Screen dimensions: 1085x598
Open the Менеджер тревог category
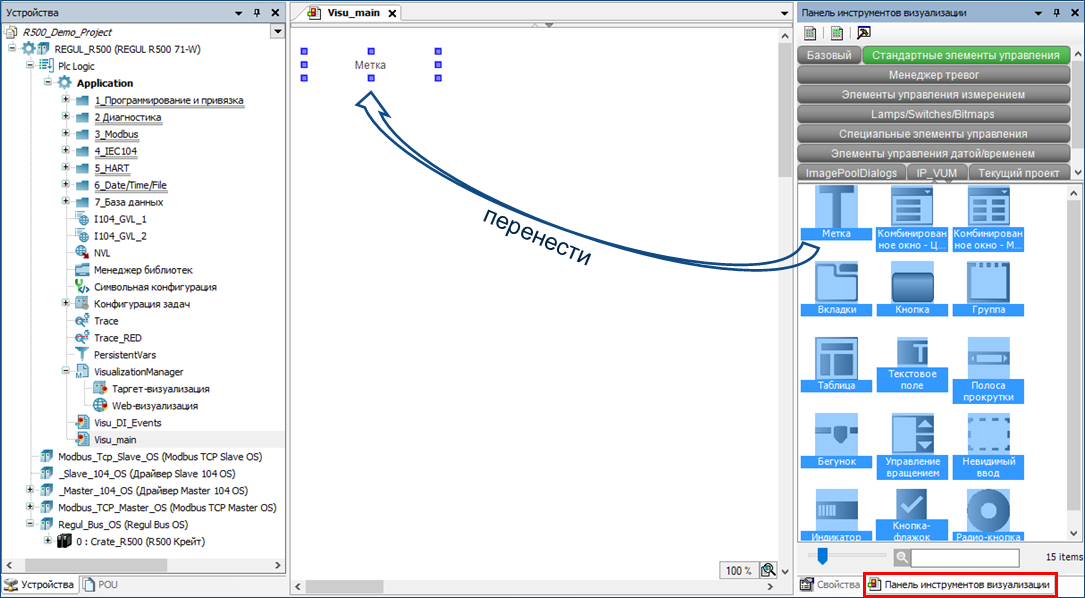pos(933,75)
